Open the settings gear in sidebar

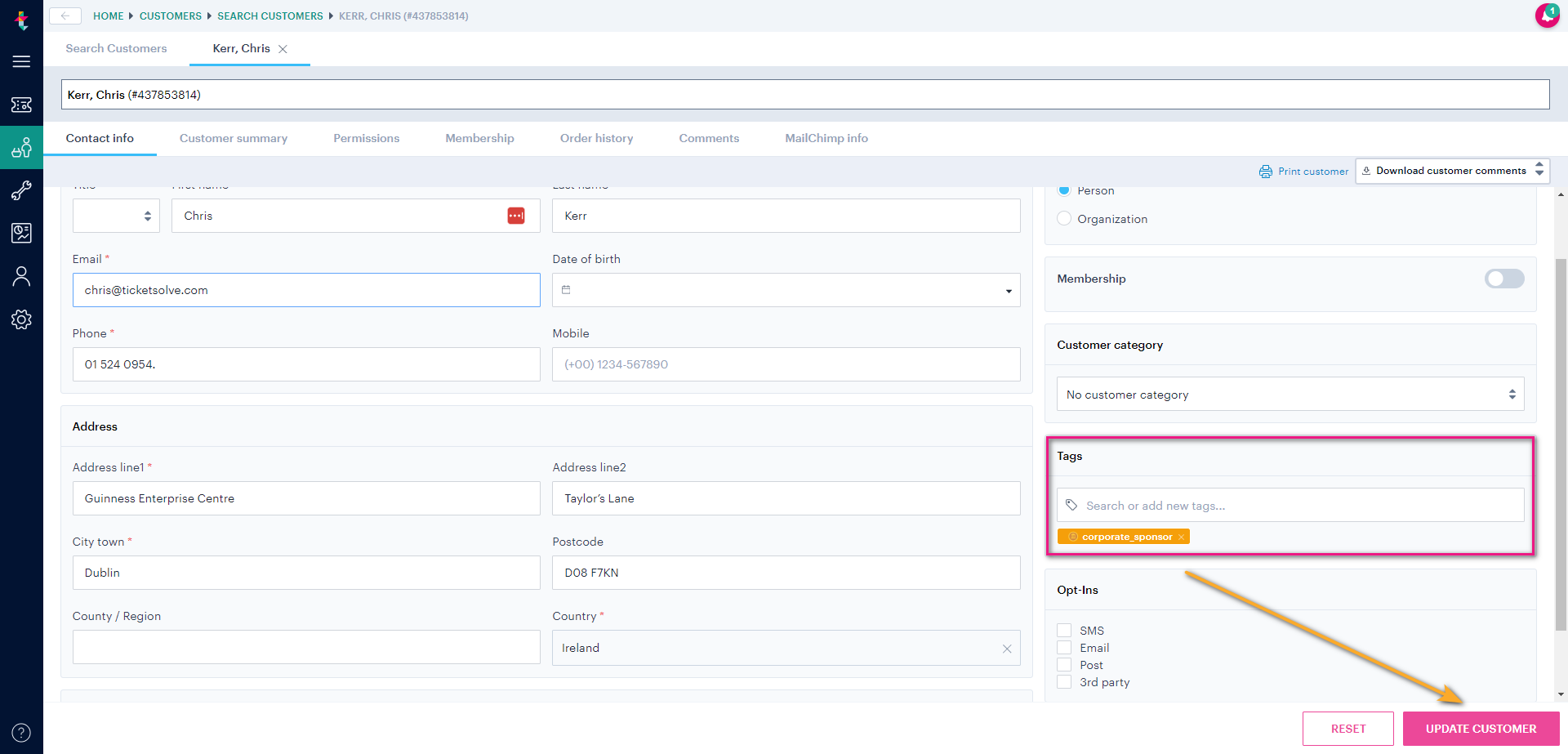(22, 319)
